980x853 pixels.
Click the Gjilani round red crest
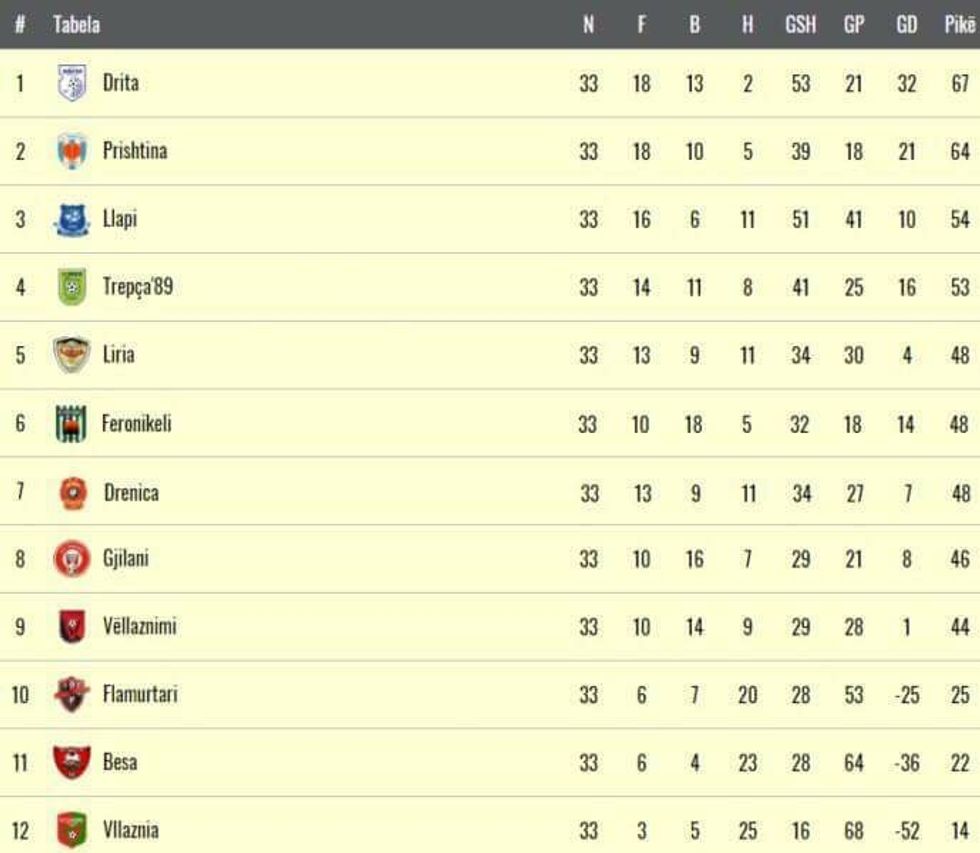pos(71,559)
